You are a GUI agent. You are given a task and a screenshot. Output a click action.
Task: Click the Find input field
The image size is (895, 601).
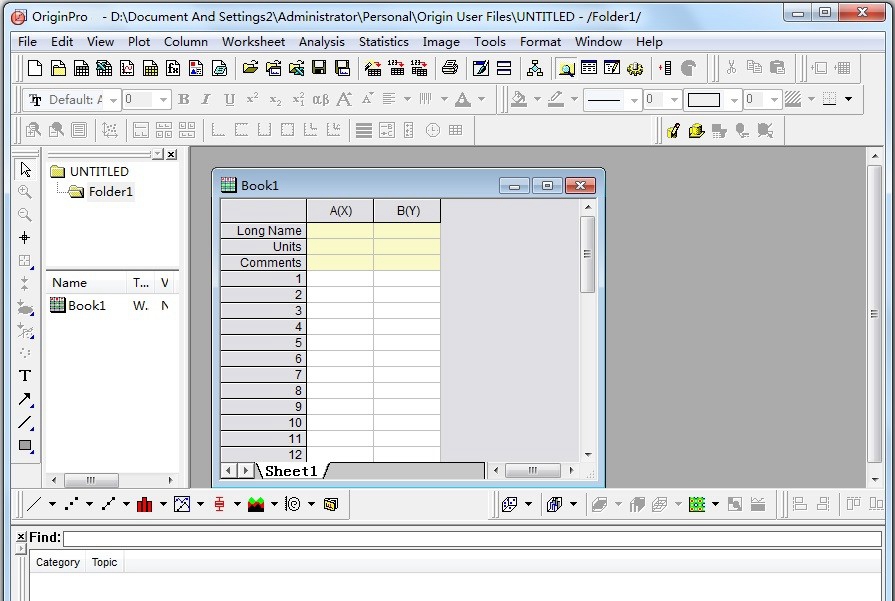pyautogui.click(x=473, y=538)
